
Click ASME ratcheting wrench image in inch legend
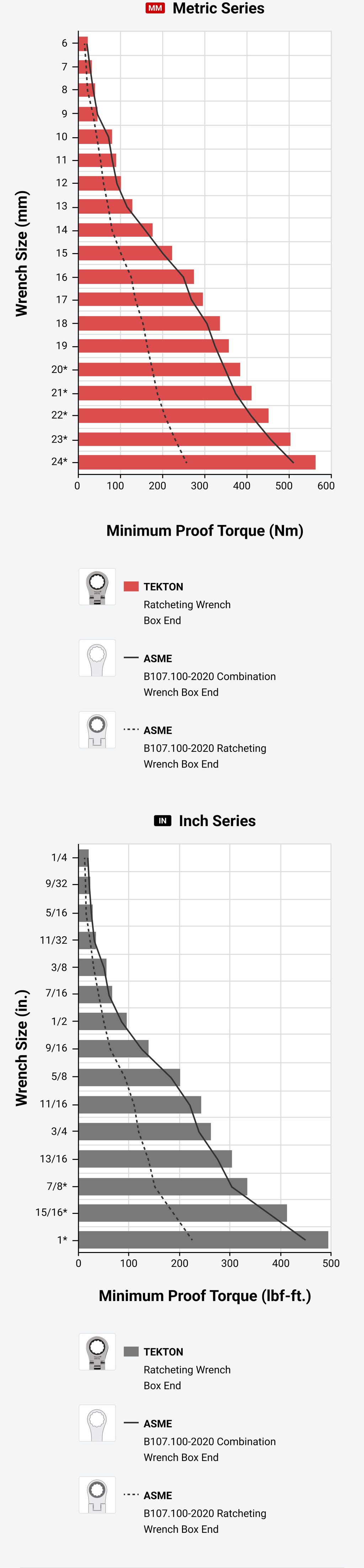[97, 1495]
